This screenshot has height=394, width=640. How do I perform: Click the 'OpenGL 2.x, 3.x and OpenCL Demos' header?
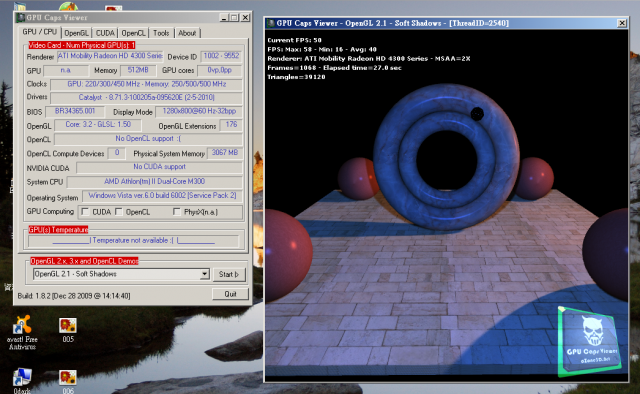tap(84, 261)
